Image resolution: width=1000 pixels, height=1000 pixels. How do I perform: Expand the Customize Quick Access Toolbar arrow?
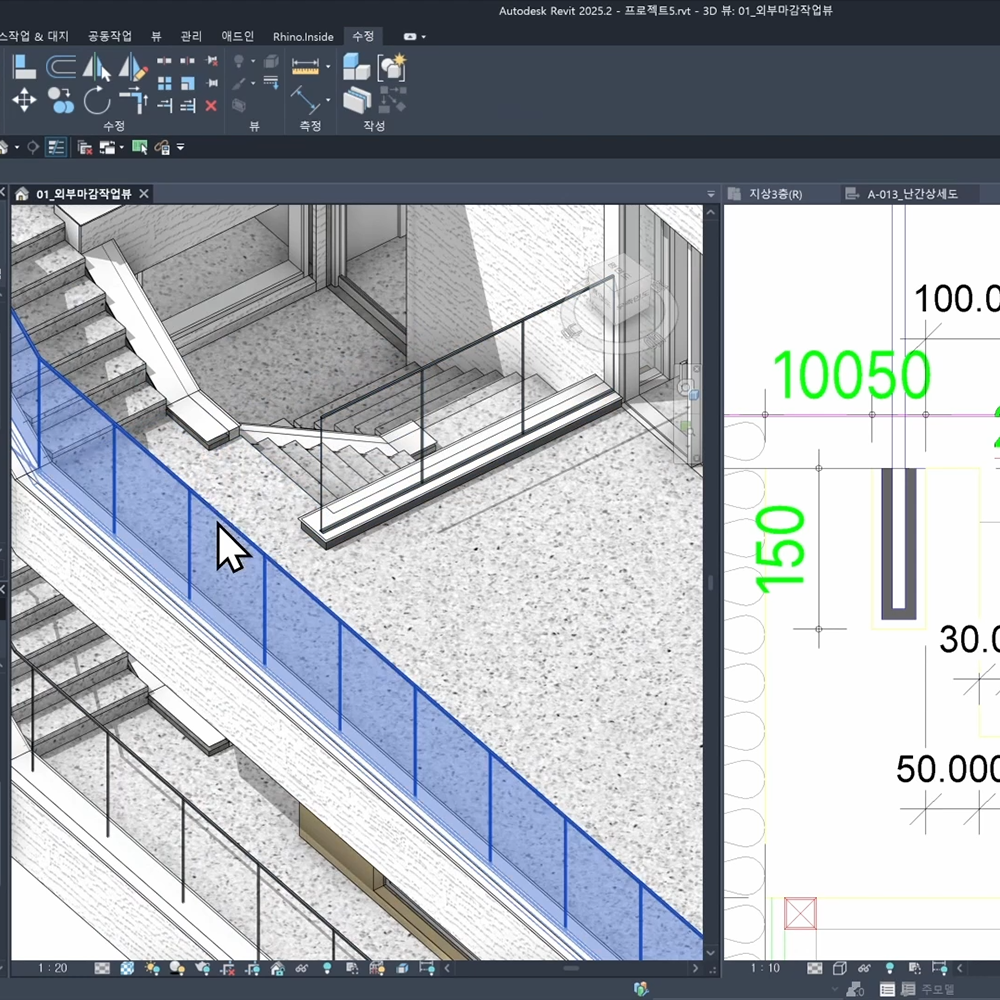click(x=181, y=147)
